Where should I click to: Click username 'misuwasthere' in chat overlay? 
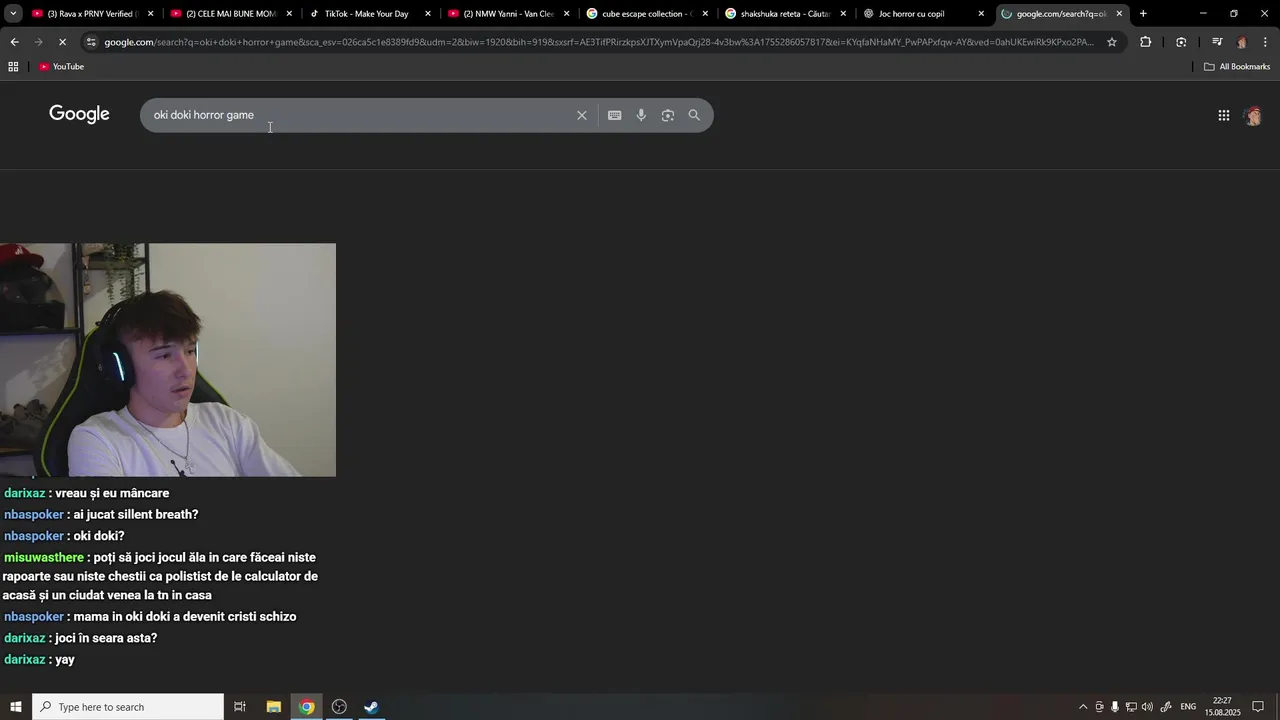click(44, 557)
